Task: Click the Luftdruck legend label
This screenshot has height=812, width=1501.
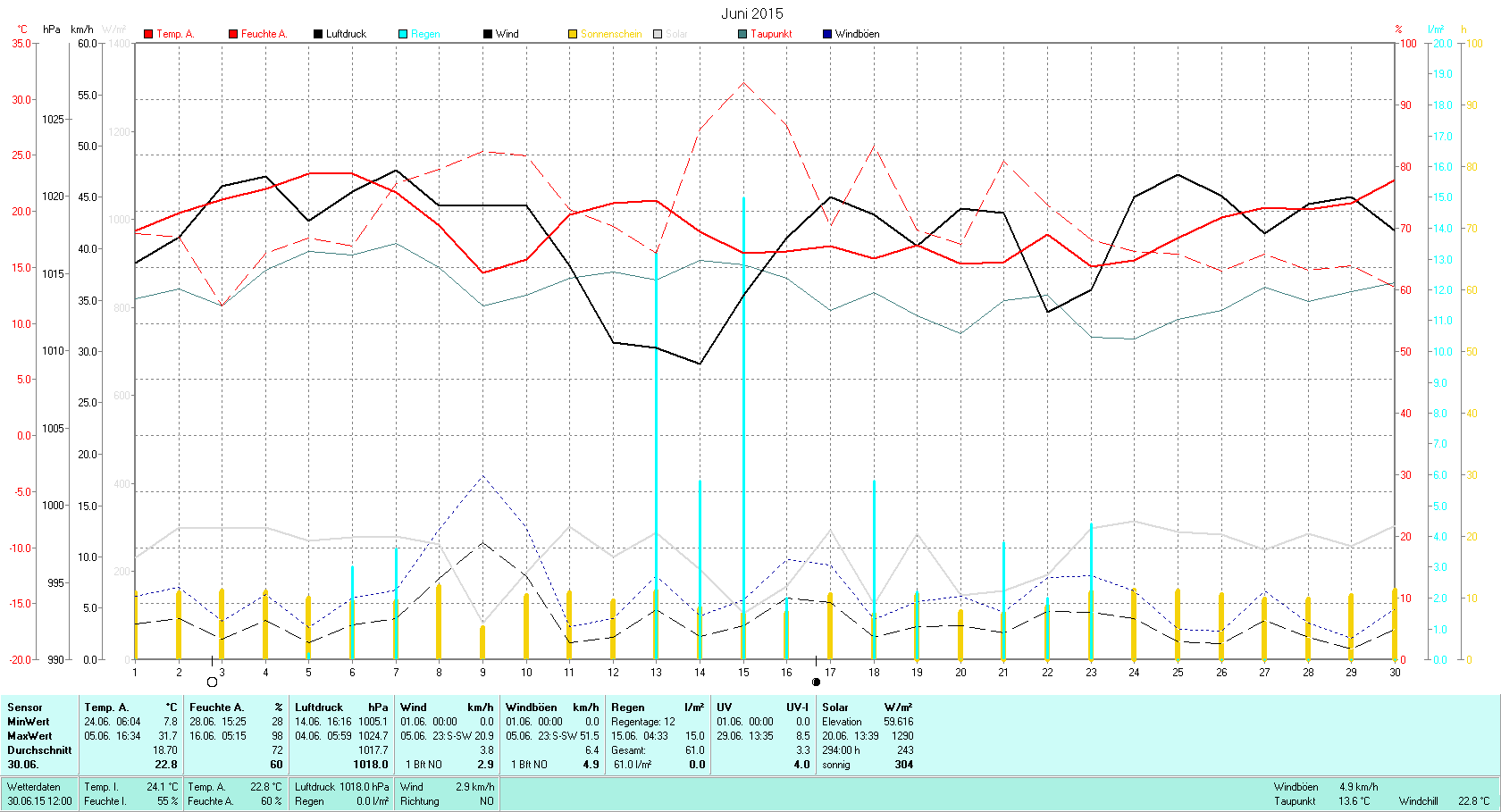Action: [x=347, y=34]
